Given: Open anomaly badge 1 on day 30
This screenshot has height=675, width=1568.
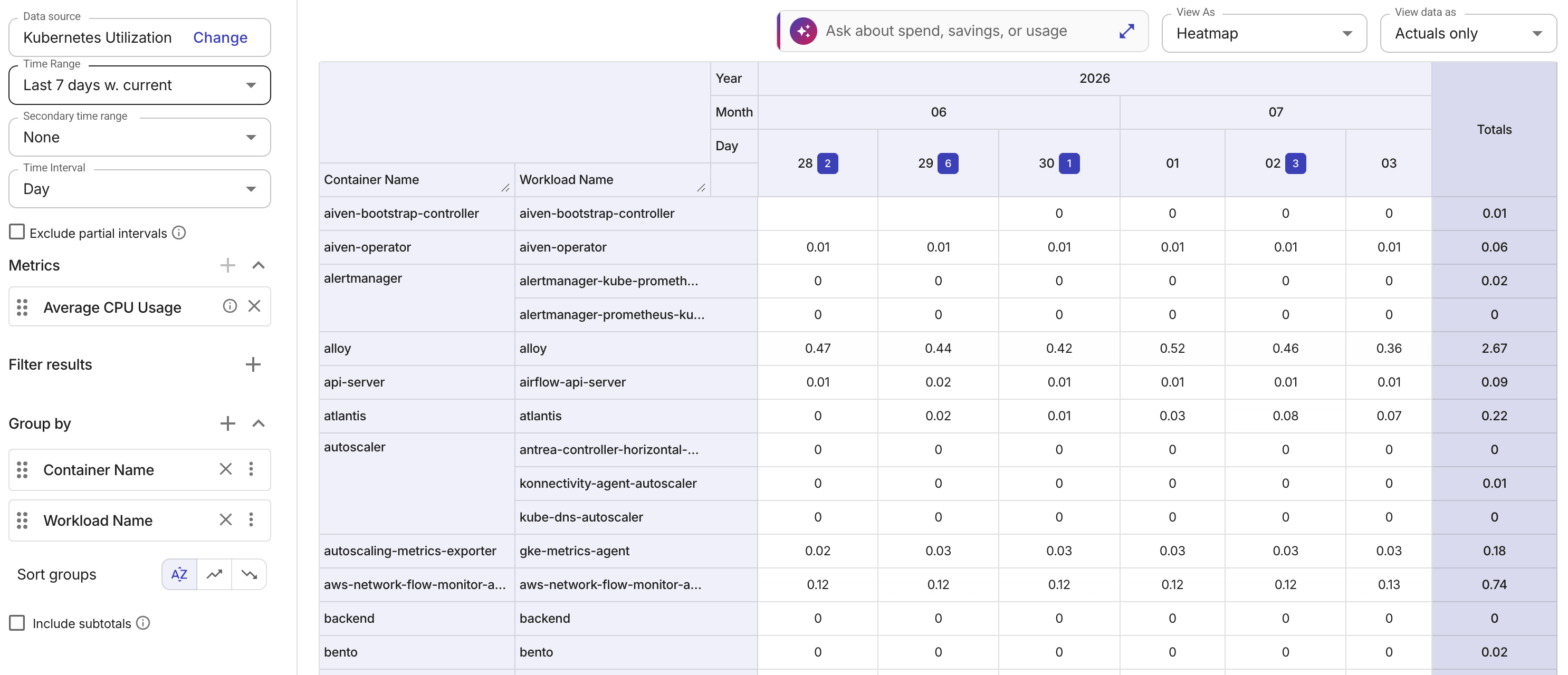Looking at the screenshot, I should point(1069,163).
